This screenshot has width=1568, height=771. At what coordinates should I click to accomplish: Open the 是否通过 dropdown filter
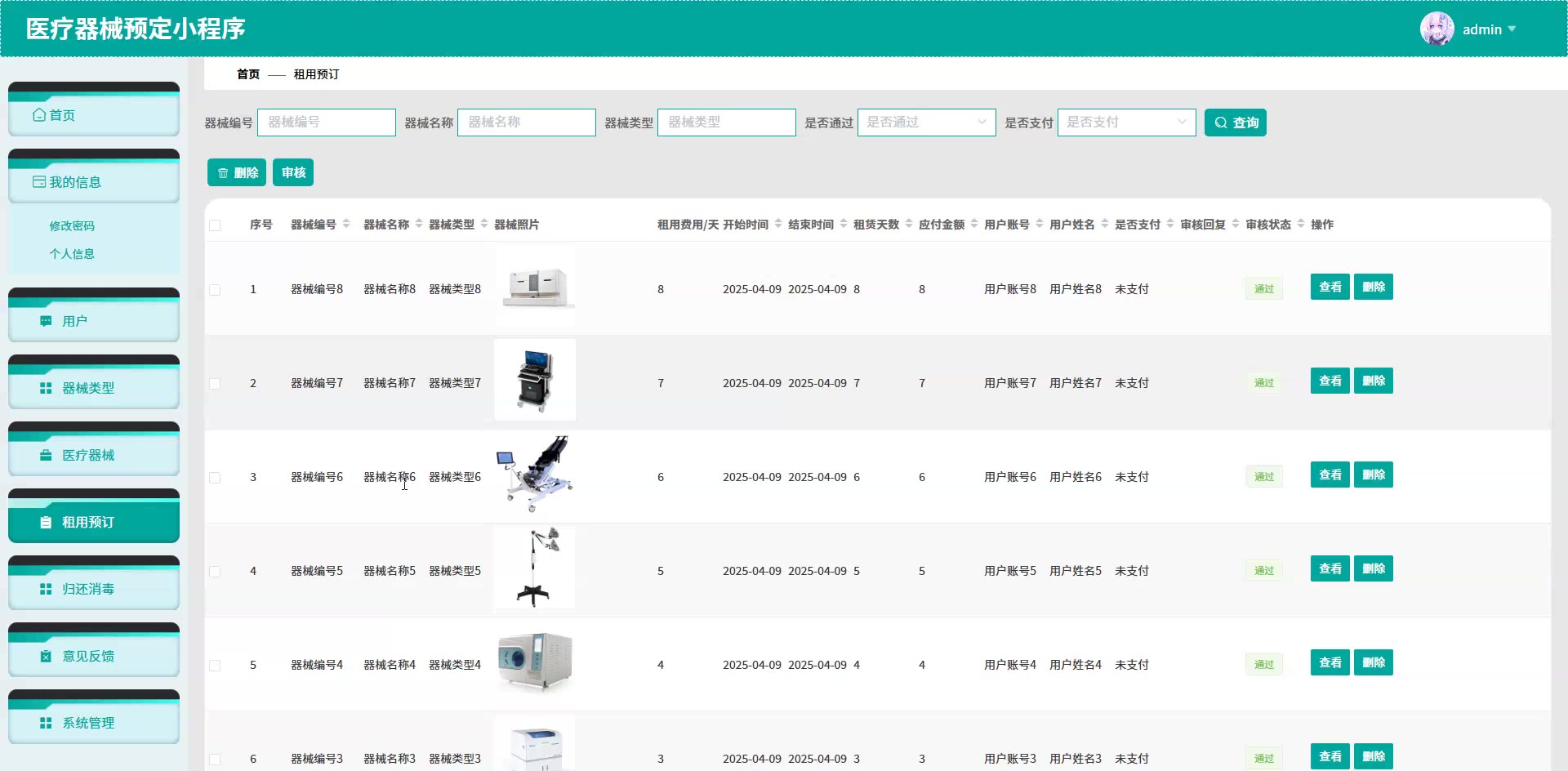926,123
